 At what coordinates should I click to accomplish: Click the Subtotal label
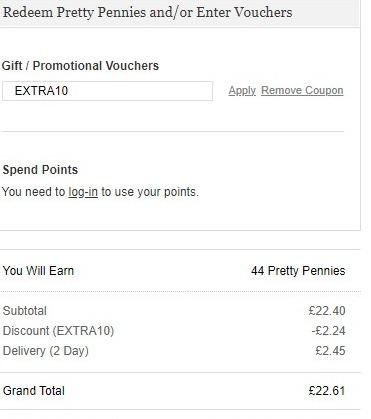click(x=25, y=311)
